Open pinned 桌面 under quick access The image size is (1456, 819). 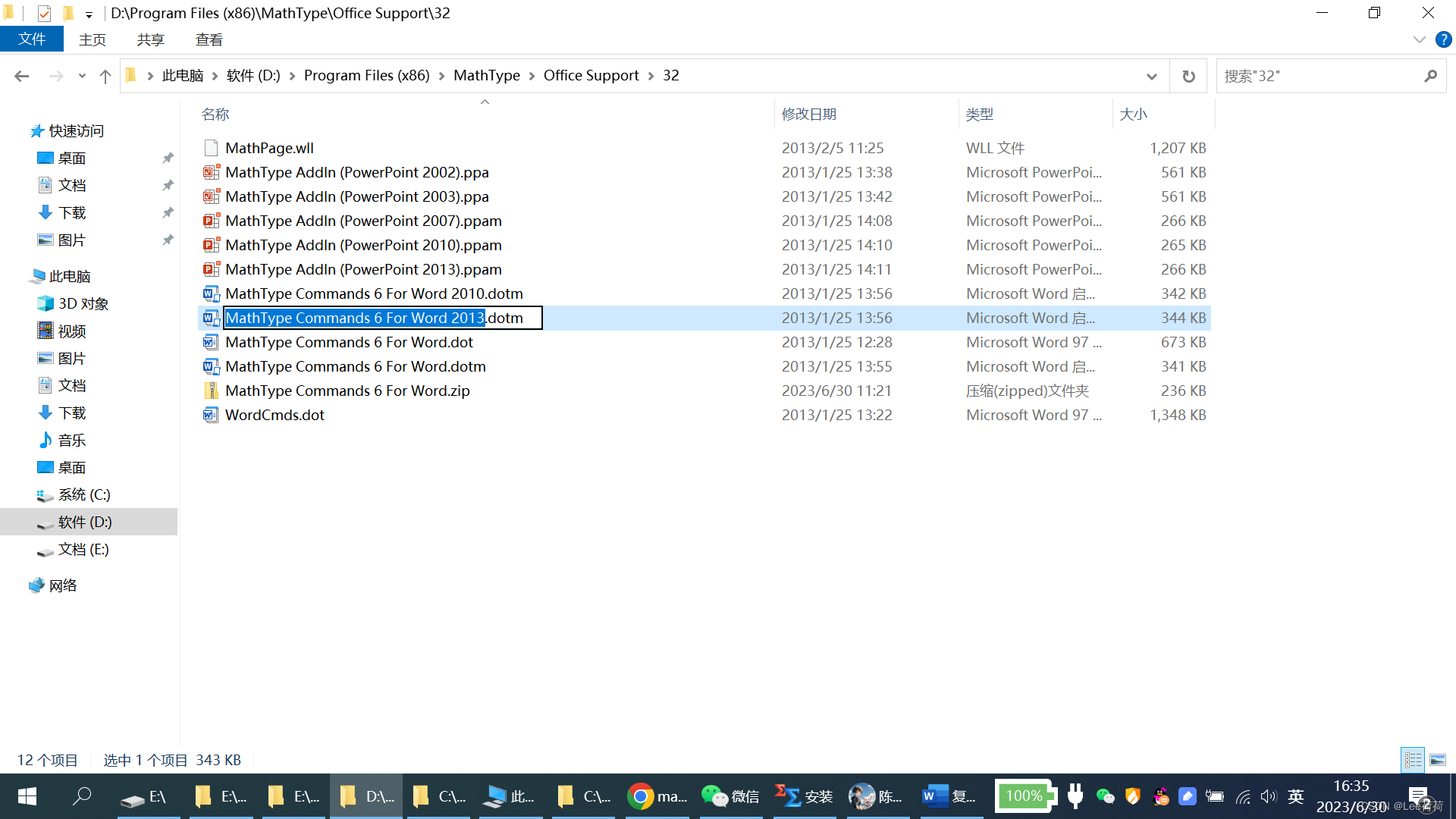pos(72,158)
